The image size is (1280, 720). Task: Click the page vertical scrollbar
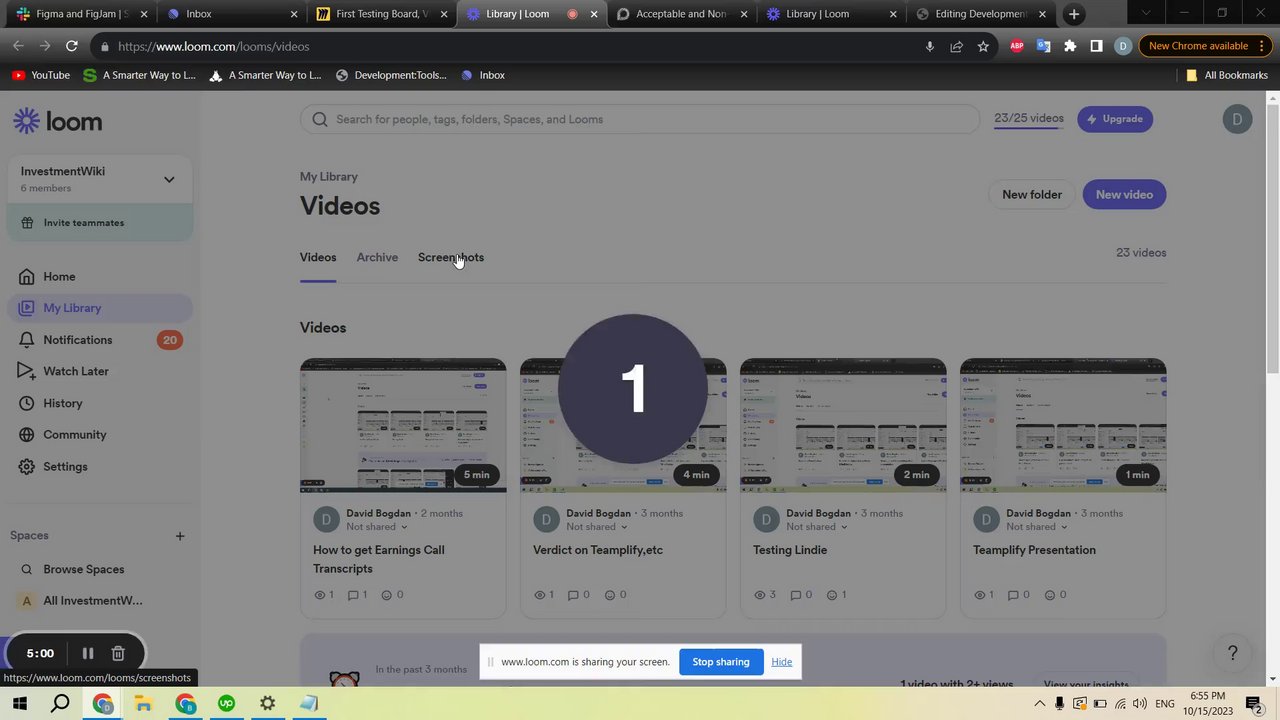tap(1272, 240)
